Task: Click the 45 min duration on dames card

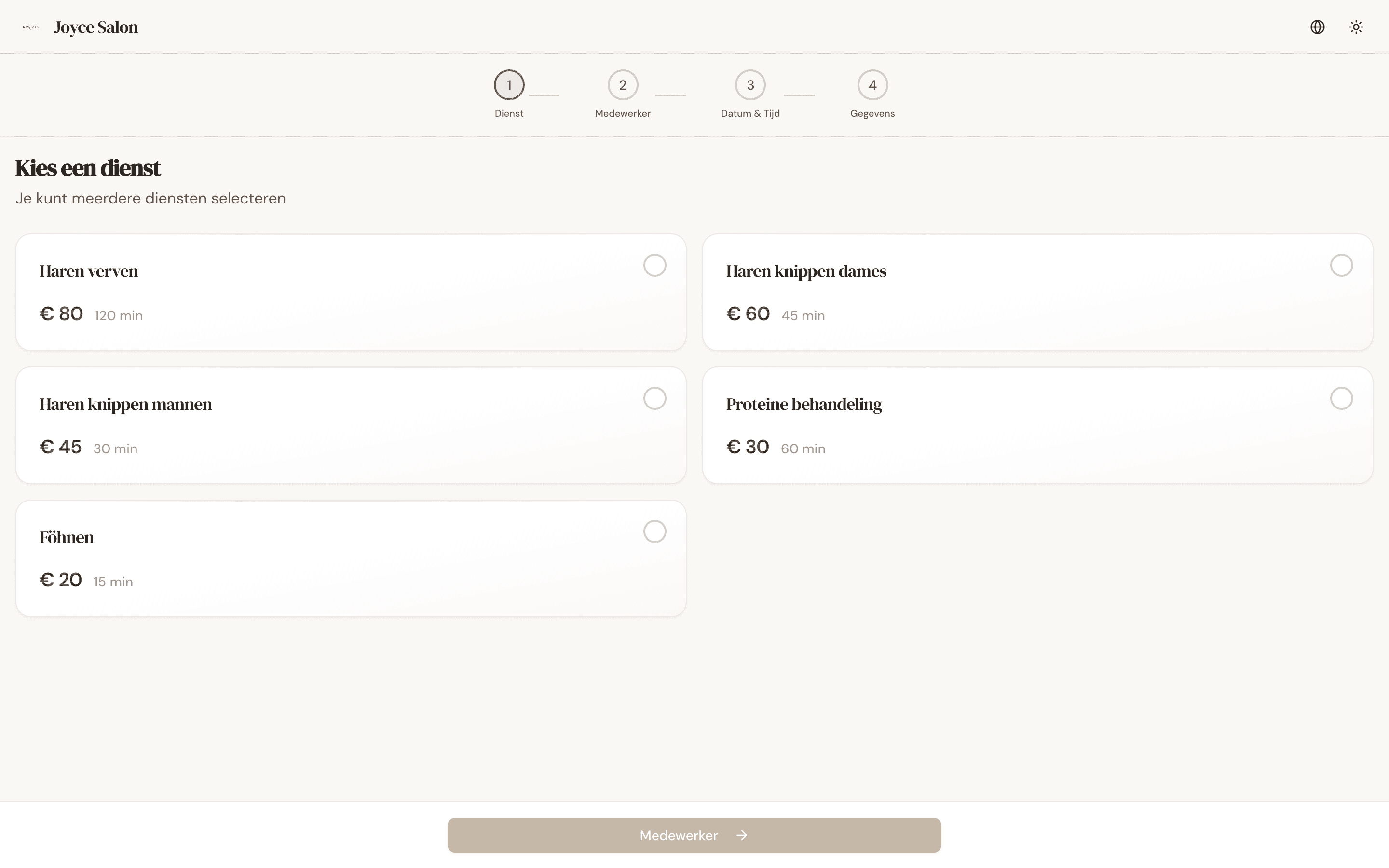Action: pos(803,316)
